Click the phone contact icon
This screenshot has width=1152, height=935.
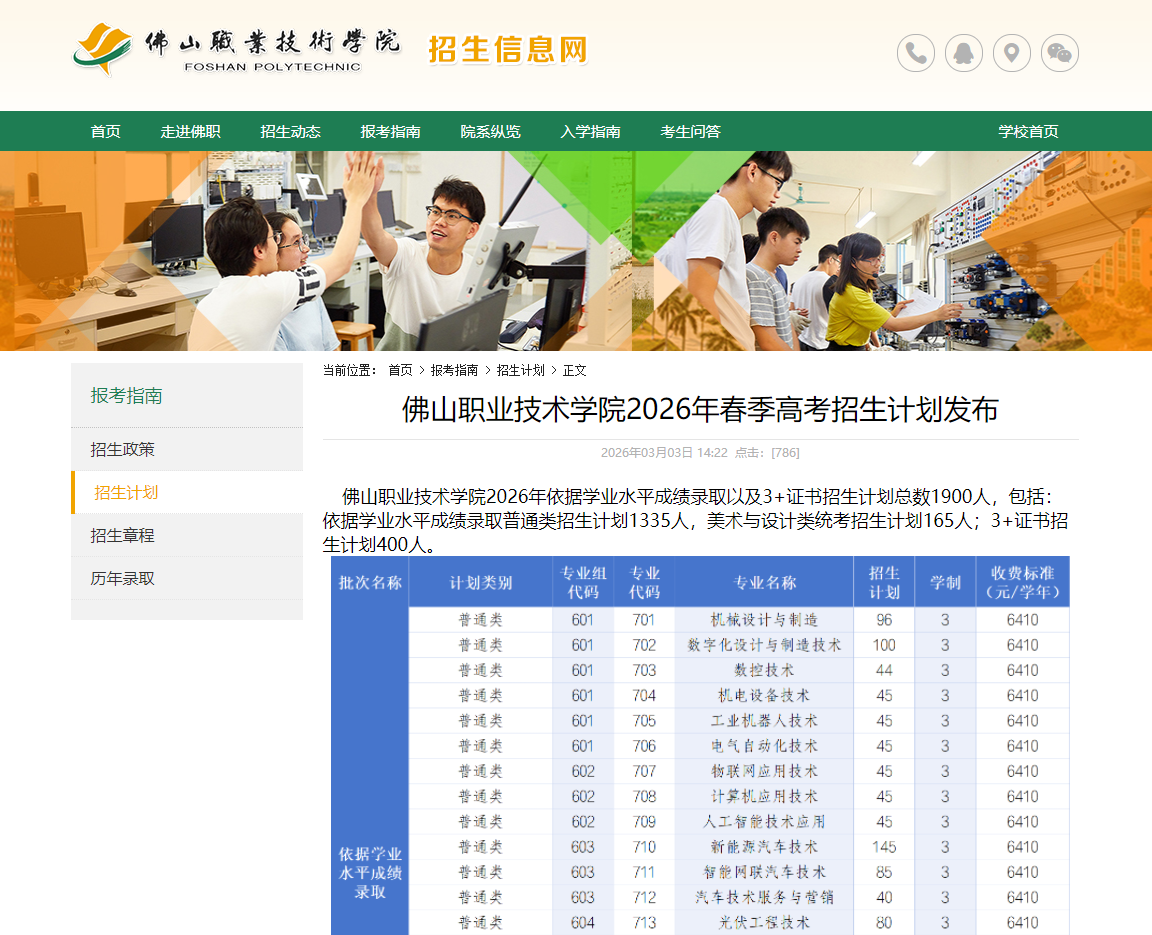coord(915,52)
